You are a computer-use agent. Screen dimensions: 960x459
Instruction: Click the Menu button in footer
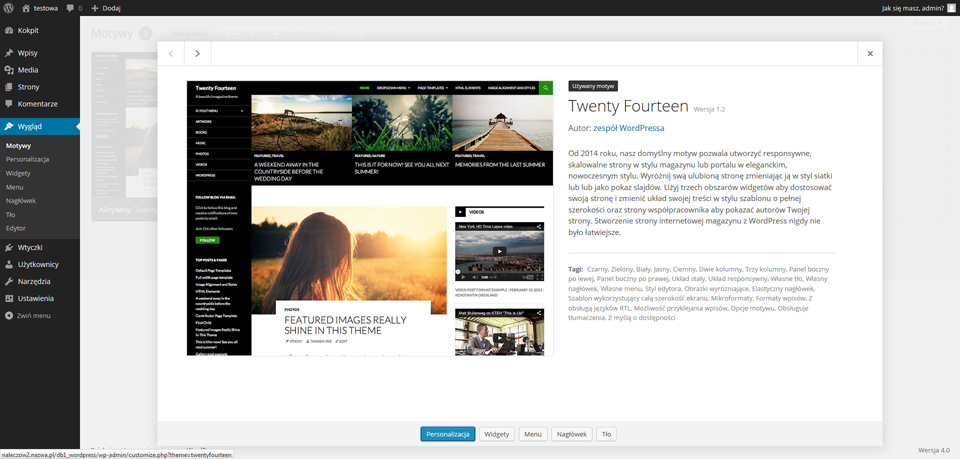pyautogui.click(x=533, y=434)
